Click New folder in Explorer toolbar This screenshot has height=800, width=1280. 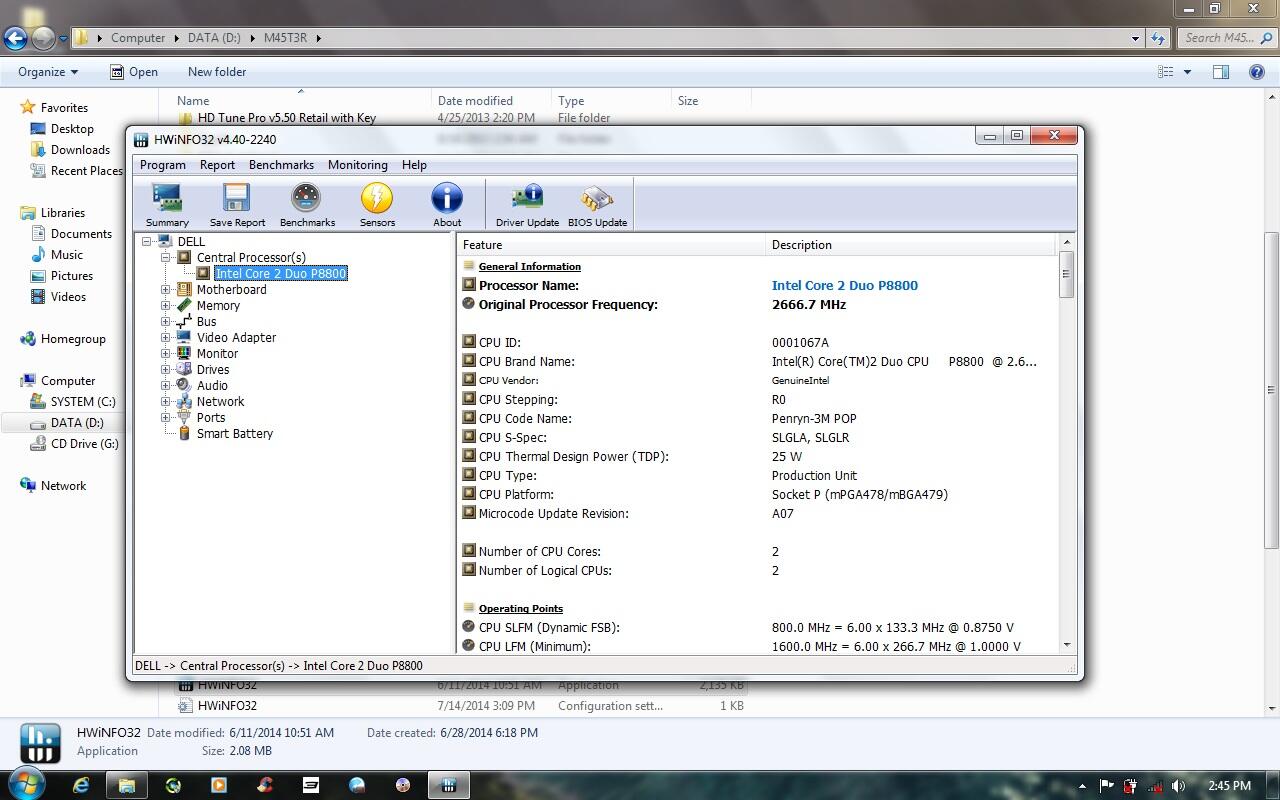(x=217, y=72)
